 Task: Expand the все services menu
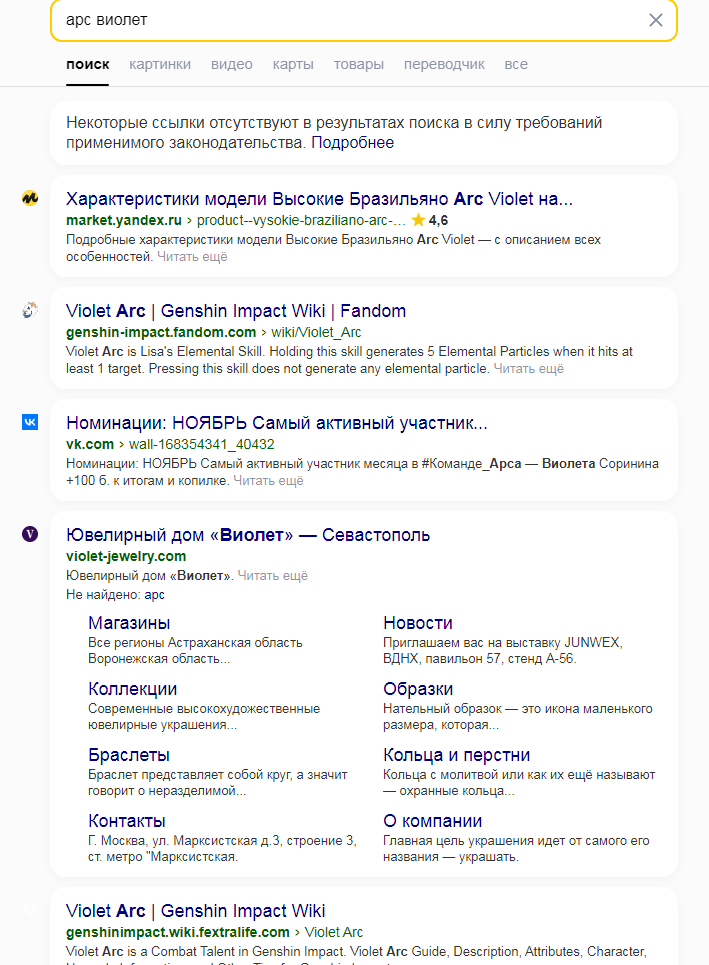click(516, 64)
